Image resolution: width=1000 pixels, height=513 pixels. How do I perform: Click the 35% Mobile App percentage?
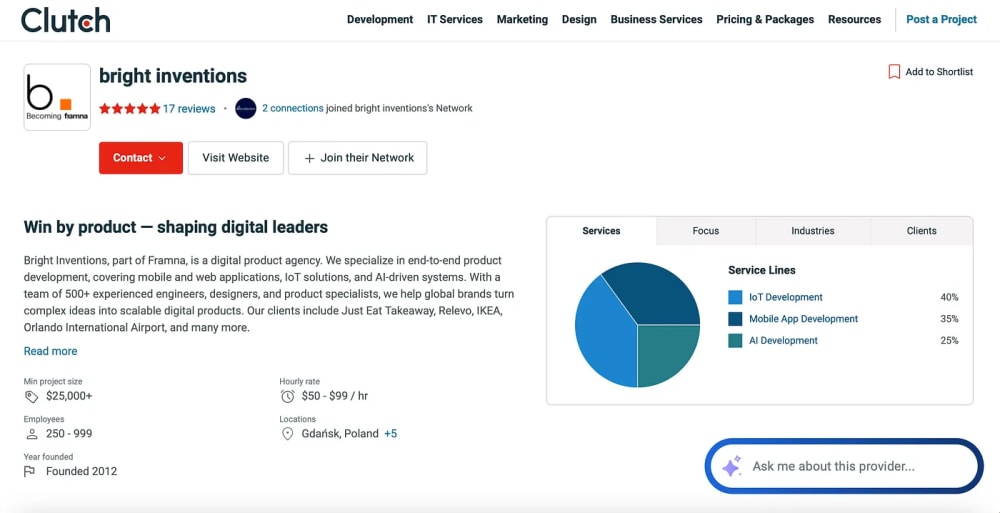tap(949, 319)
